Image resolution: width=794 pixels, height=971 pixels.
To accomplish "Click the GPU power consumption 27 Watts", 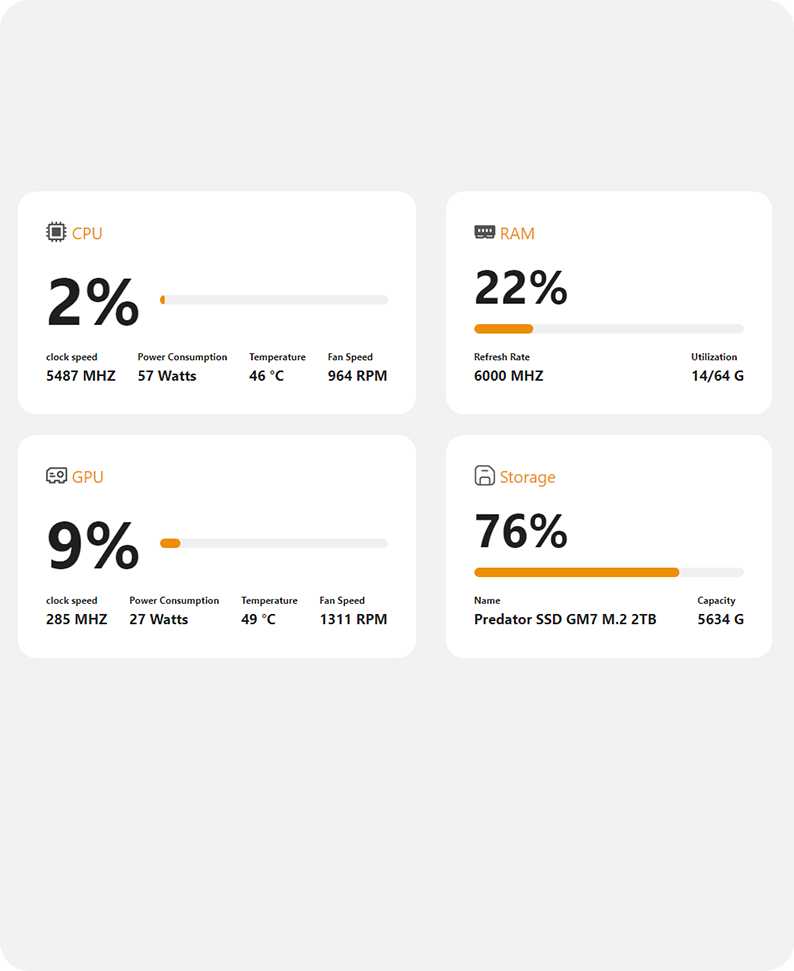I will coord(159,619).
